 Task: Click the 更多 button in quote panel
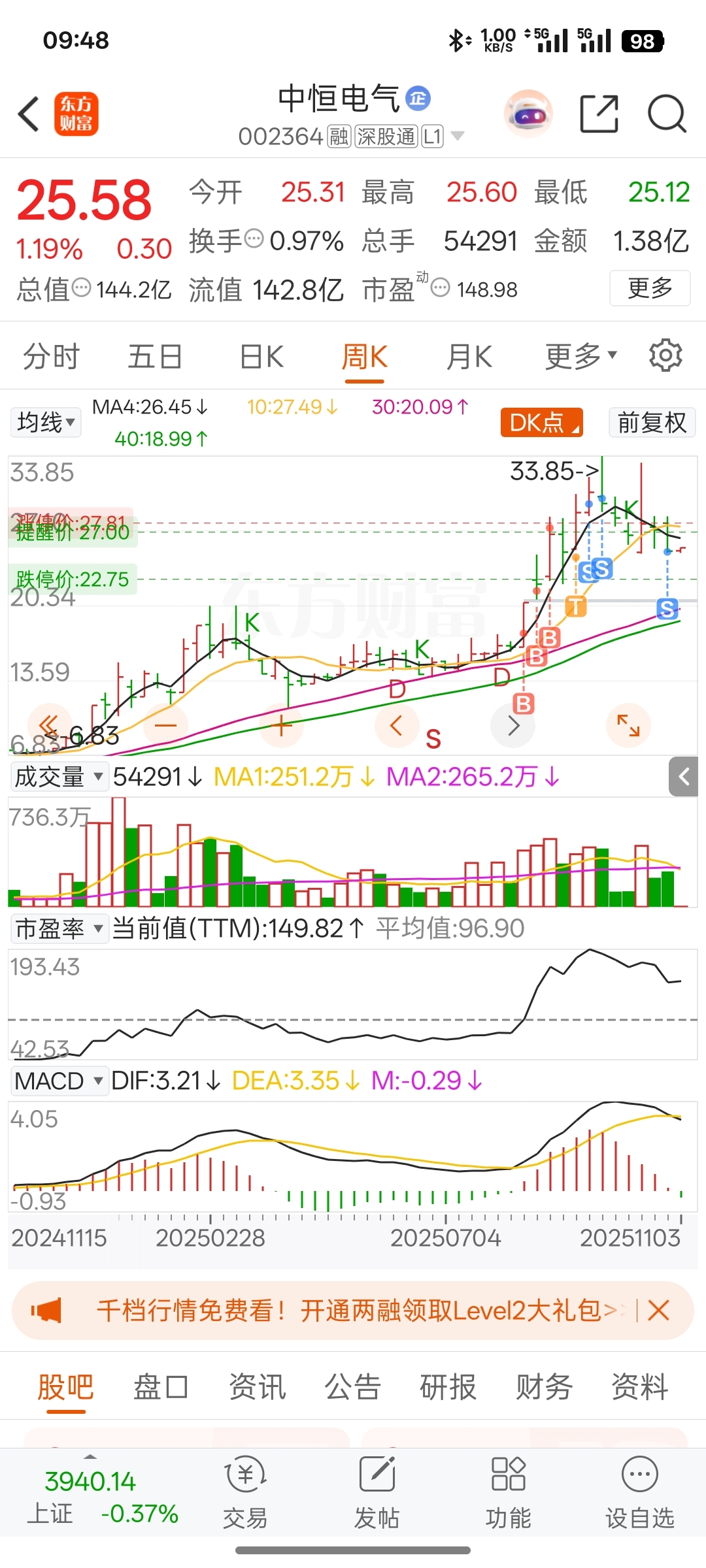click(650, 287)
